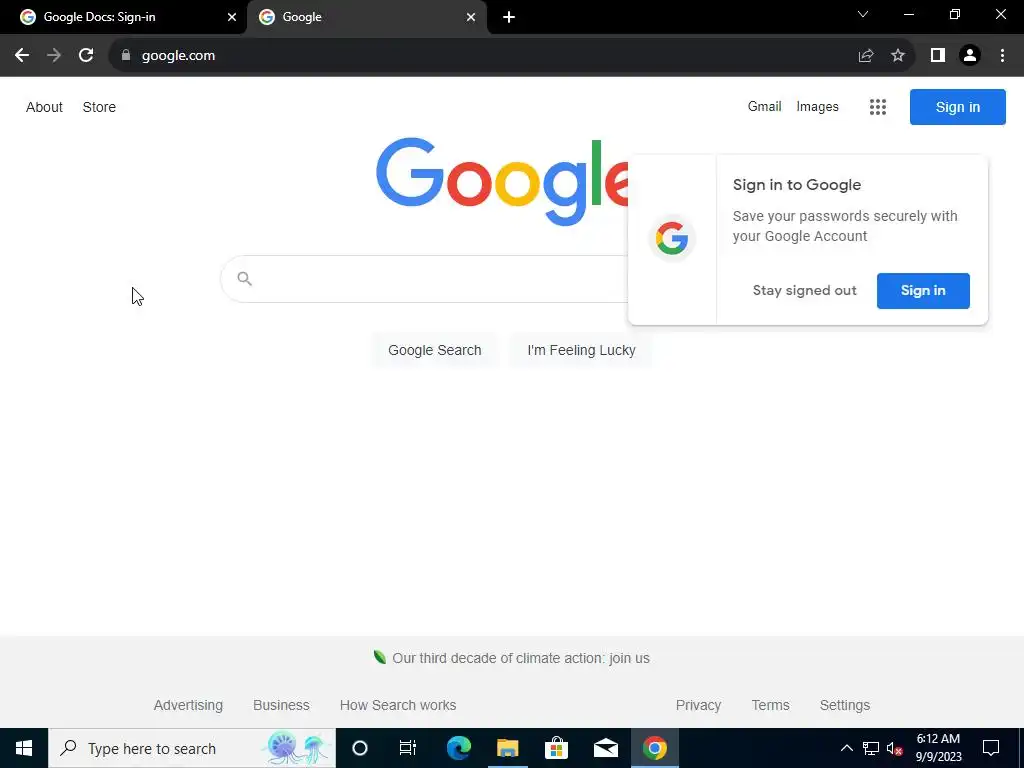
Task: Click the Google logo in popup card
Action: click(672, 238)
